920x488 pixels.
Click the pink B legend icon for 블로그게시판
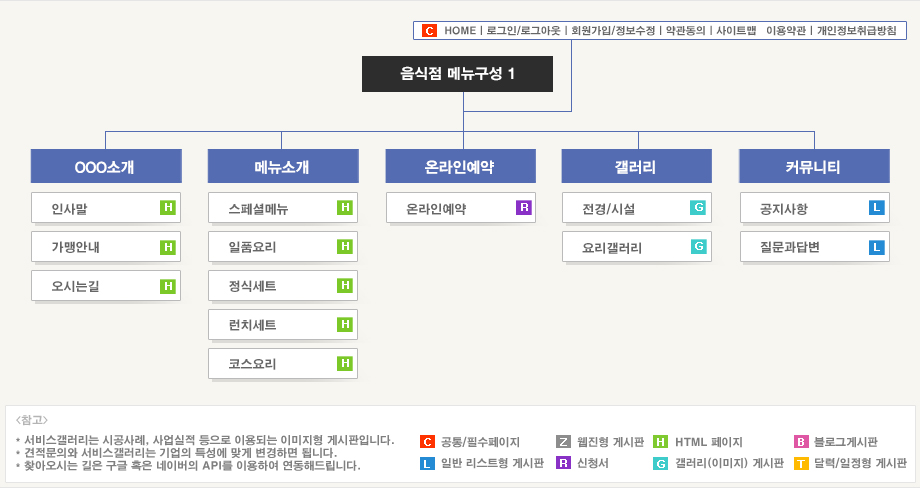click(x=801, y=442)
